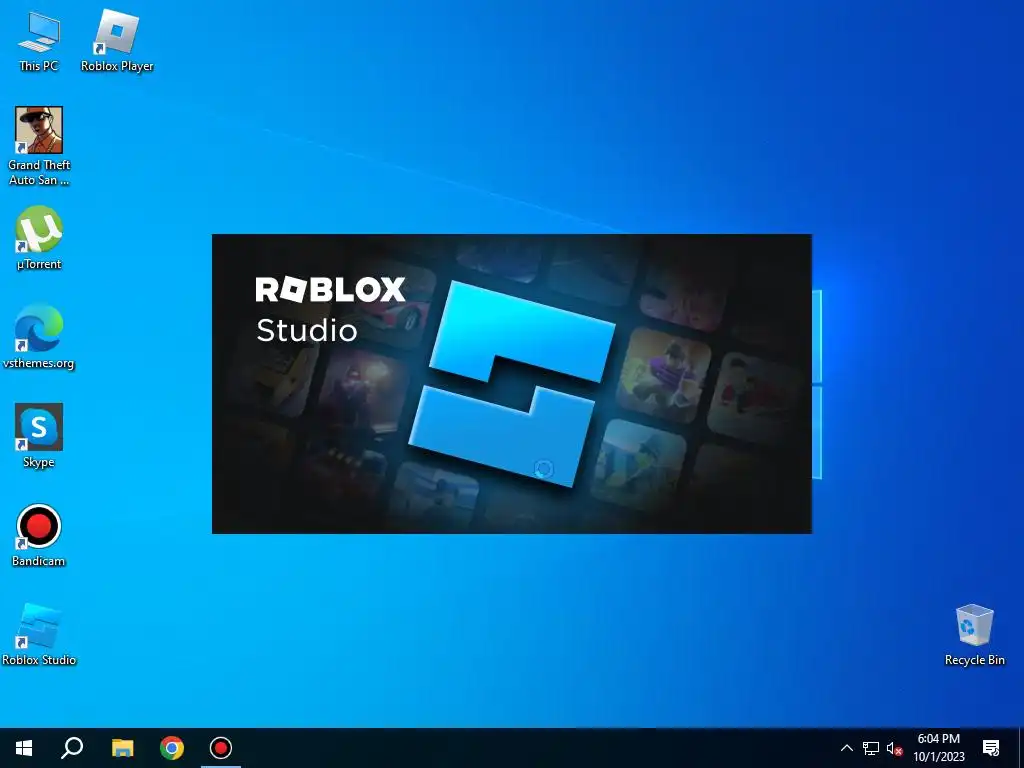Select the This PC desktop icon
The width and height of the screenshot is (1024, 768).
39,40
